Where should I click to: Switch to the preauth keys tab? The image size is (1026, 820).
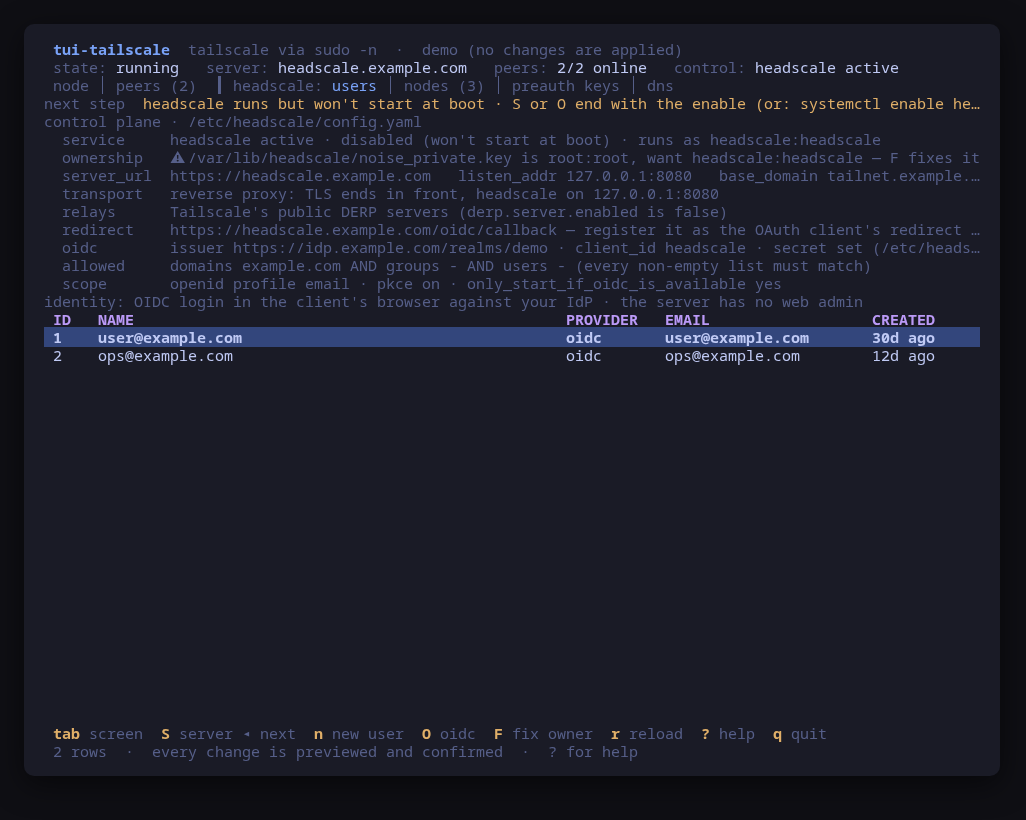(x=565, y=86)
